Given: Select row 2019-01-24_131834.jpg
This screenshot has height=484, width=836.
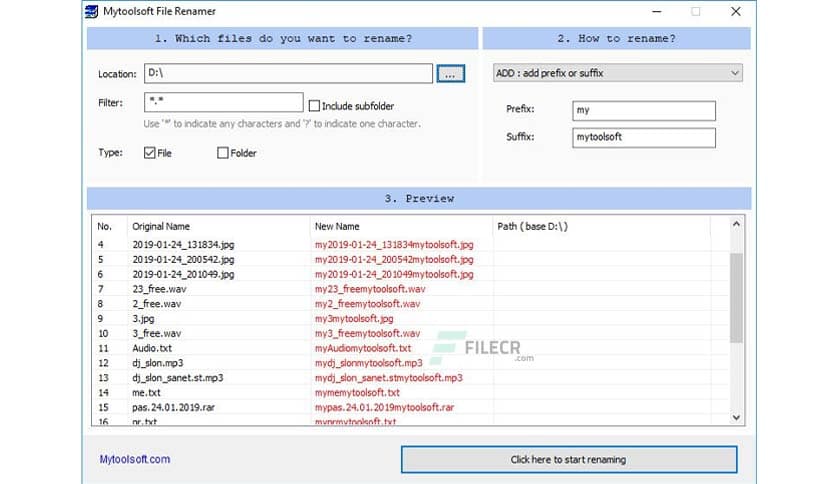Looking at the screenshot, I should point(411,245).
